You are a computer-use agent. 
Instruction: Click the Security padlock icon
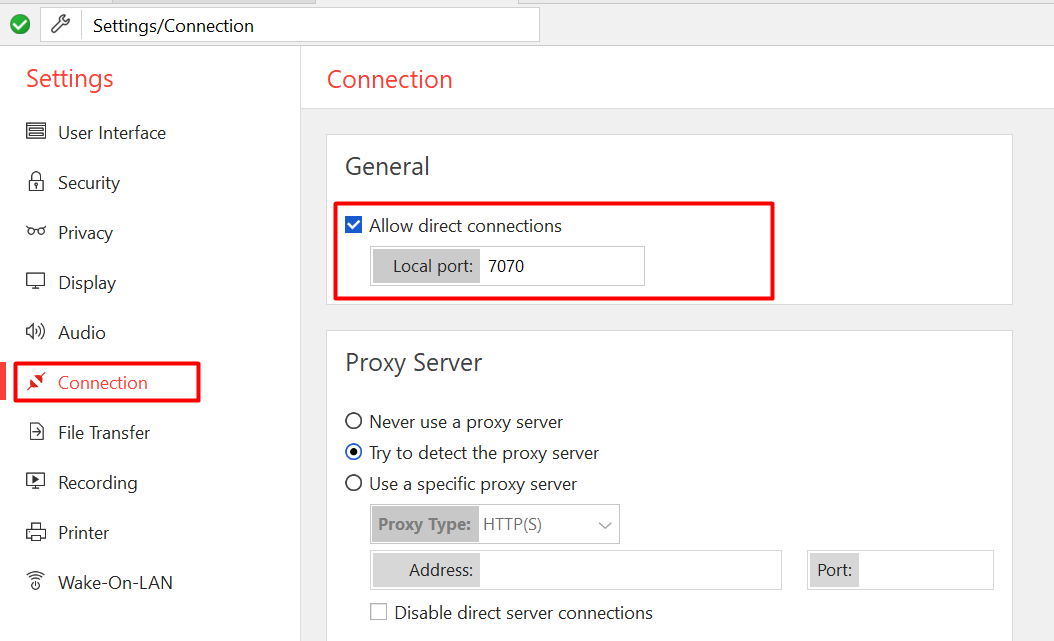[x=36, y=181]
